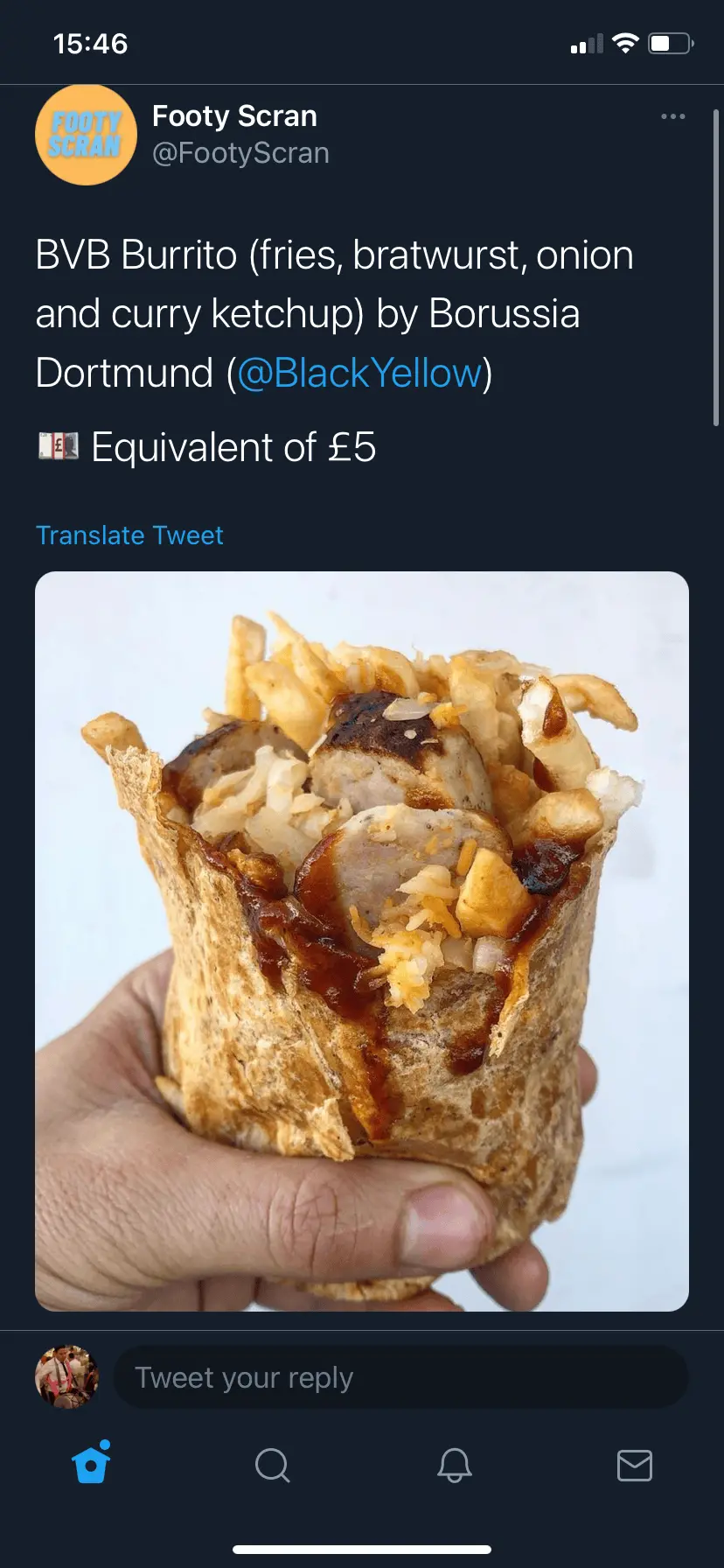724x1568 pixels.
Task: Click the Footy Scran display name
Action: pyautogui.click(x=234, y=115)
